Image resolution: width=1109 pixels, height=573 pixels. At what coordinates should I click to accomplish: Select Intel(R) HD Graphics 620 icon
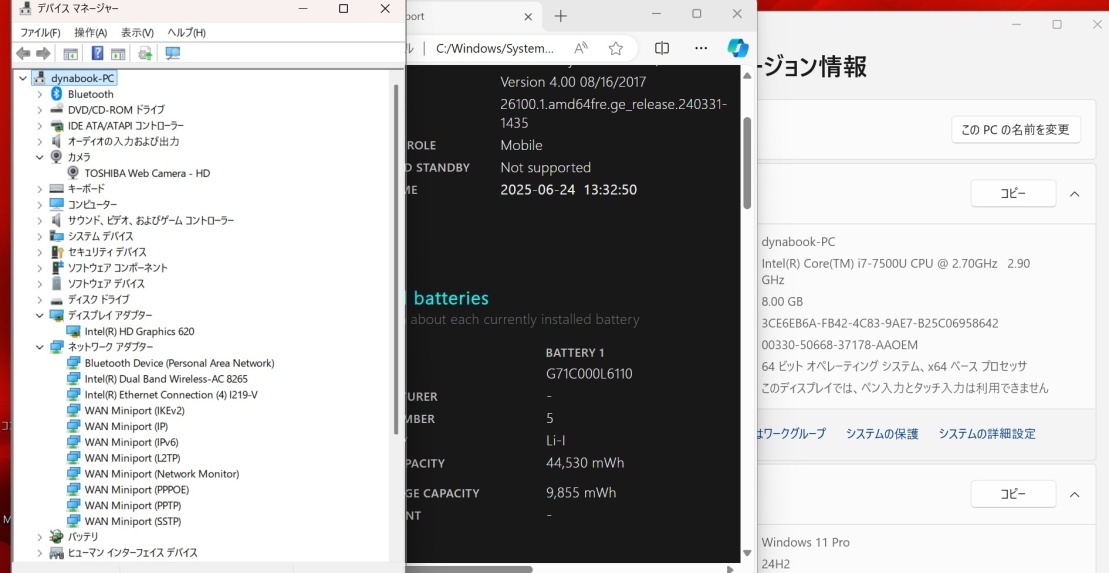pos(73,331)
